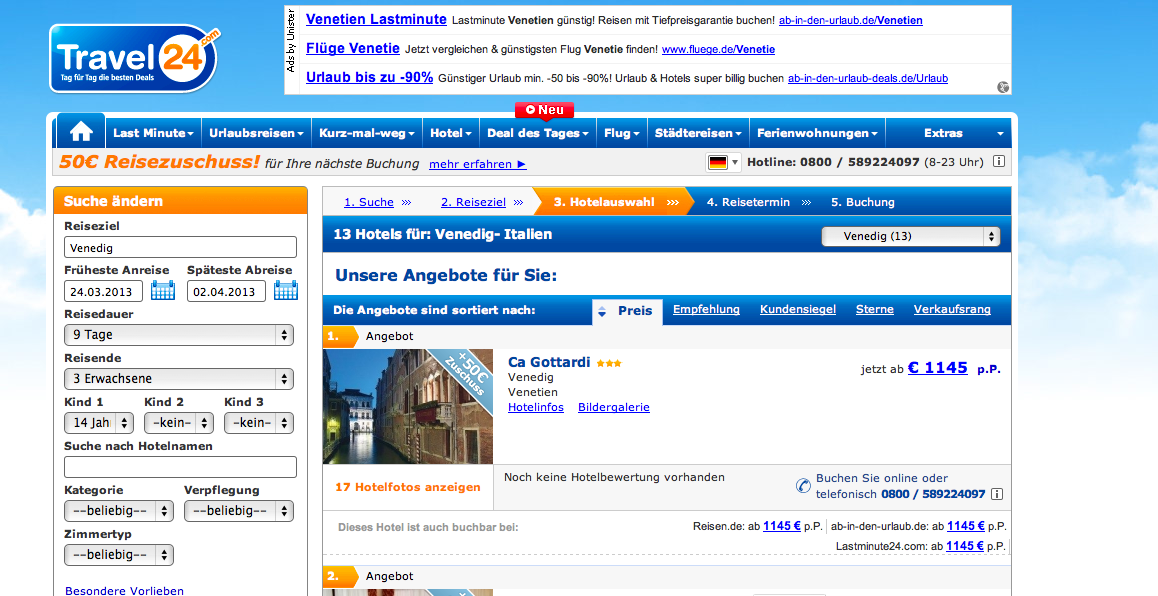Click the Hotelinfos link for Ca Gottardi
The image size is (1158, 596).
click(536, 408)
